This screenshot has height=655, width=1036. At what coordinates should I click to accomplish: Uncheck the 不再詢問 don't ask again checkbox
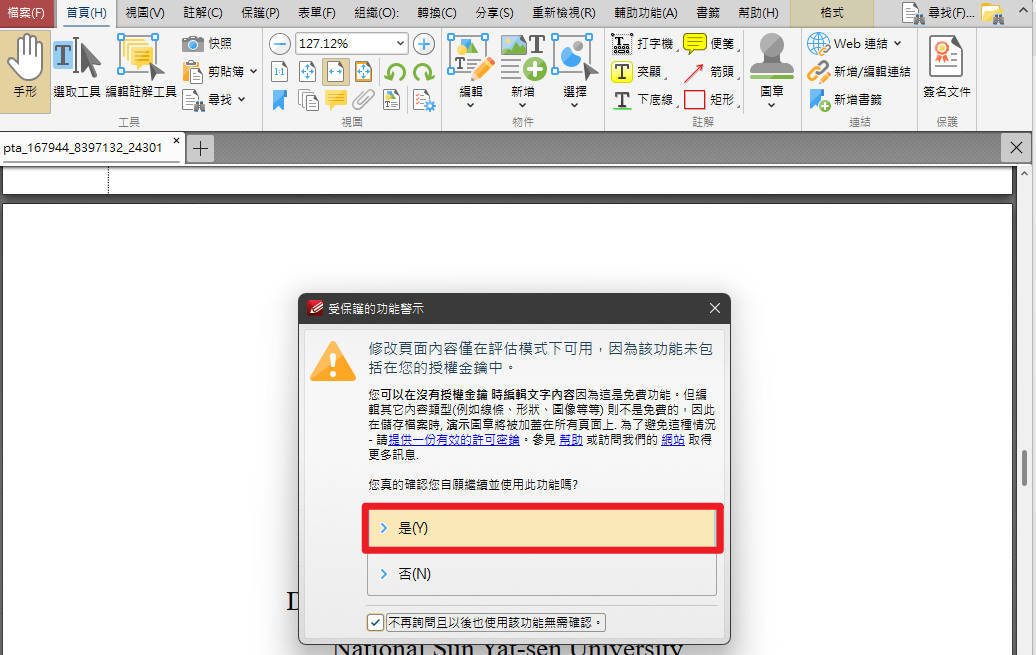point(375,623)
